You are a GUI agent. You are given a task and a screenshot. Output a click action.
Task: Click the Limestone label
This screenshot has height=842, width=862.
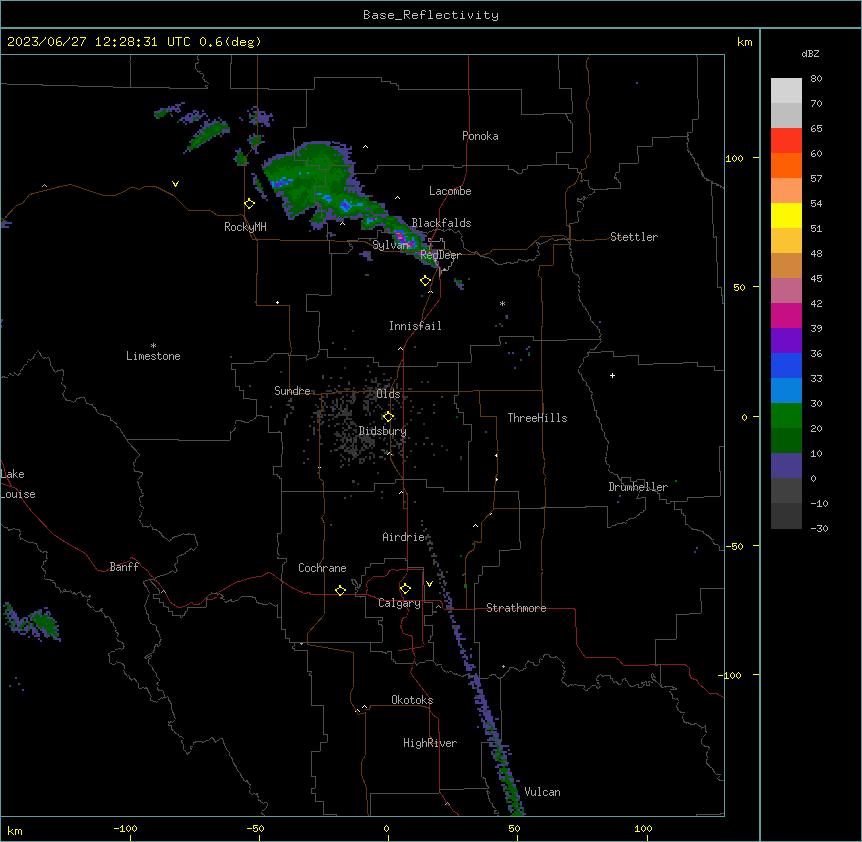(x=153, y=356)
